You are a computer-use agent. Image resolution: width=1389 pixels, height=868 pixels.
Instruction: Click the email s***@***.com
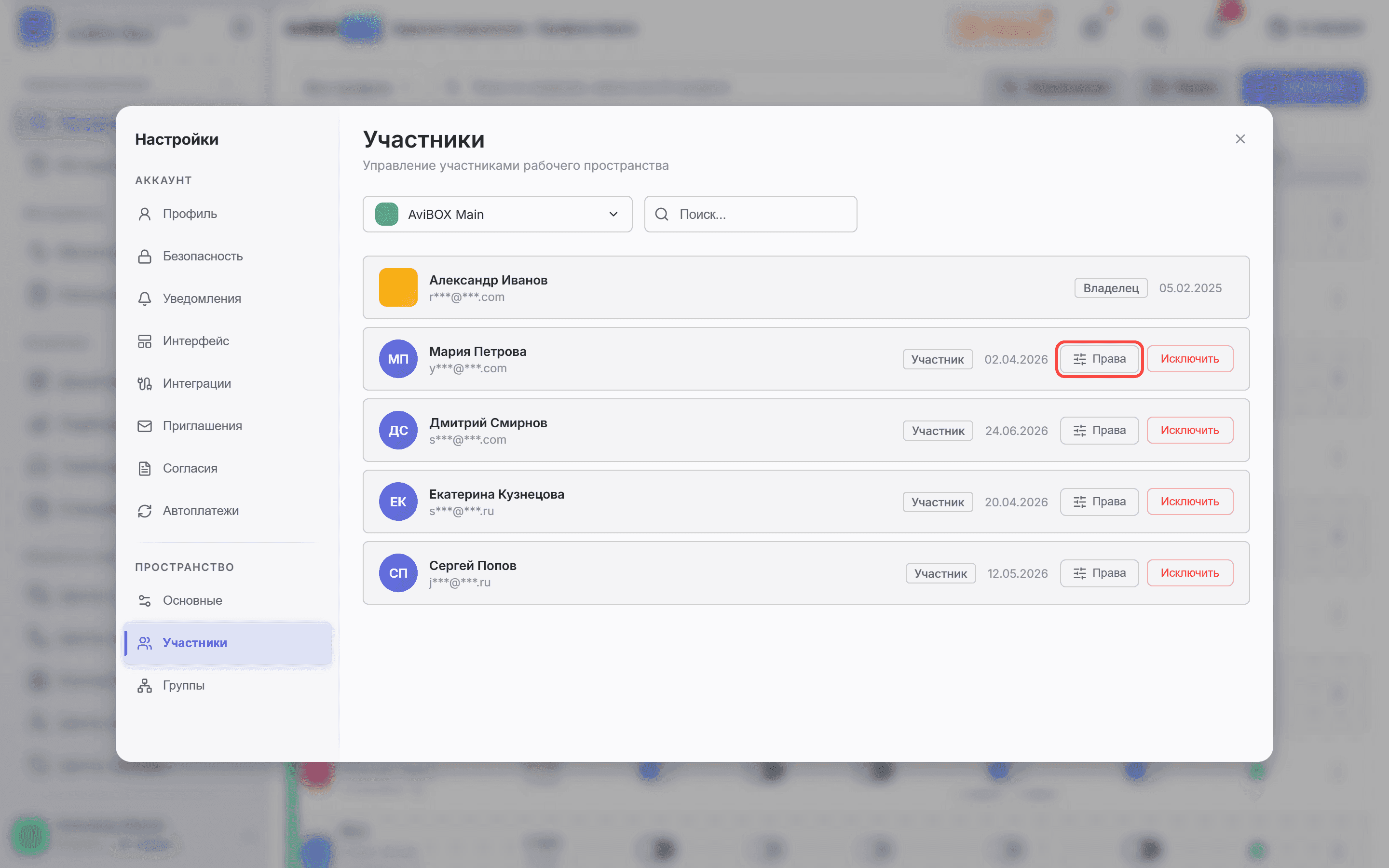click(468, 440)
